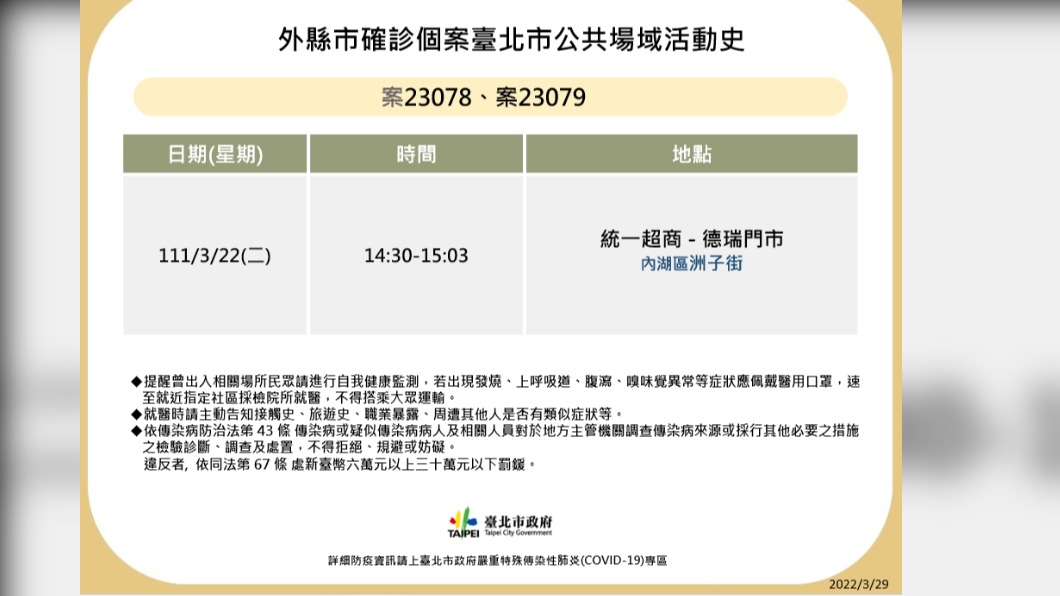Screen dimensions: 1060x596
Task: Select the date cell 111/3/22(二)
Action: pos(215,255)
